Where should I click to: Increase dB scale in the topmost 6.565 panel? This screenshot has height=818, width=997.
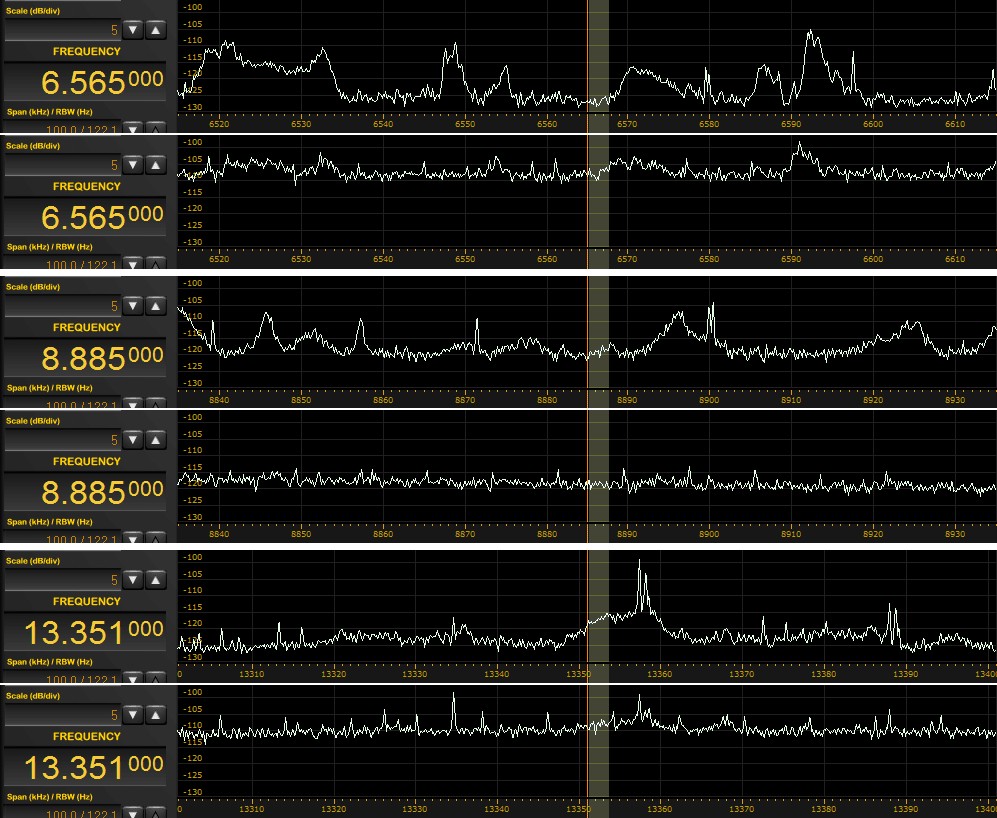coord(155,30)
